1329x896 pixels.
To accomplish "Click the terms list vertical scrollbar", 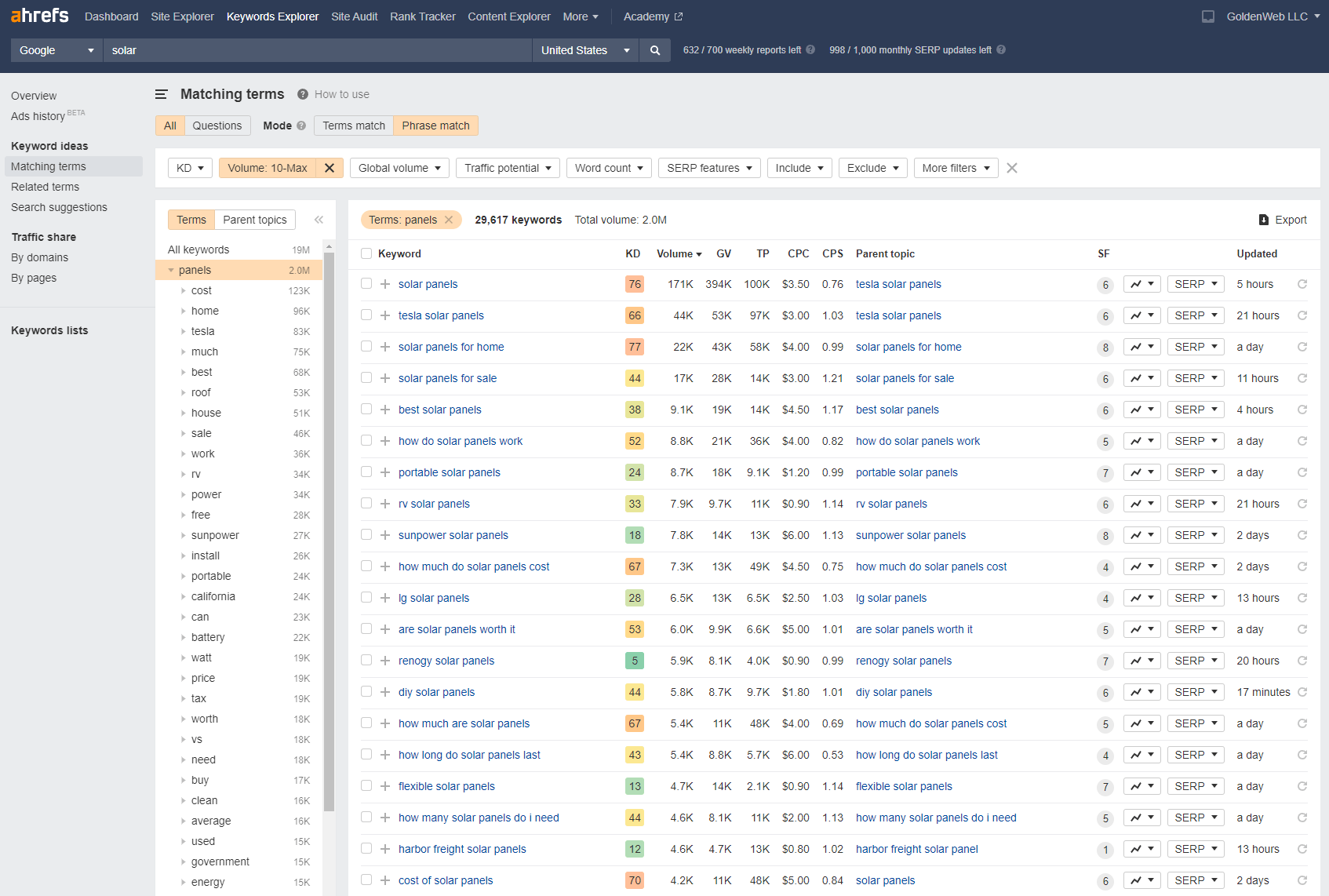I will pos(329,534).
